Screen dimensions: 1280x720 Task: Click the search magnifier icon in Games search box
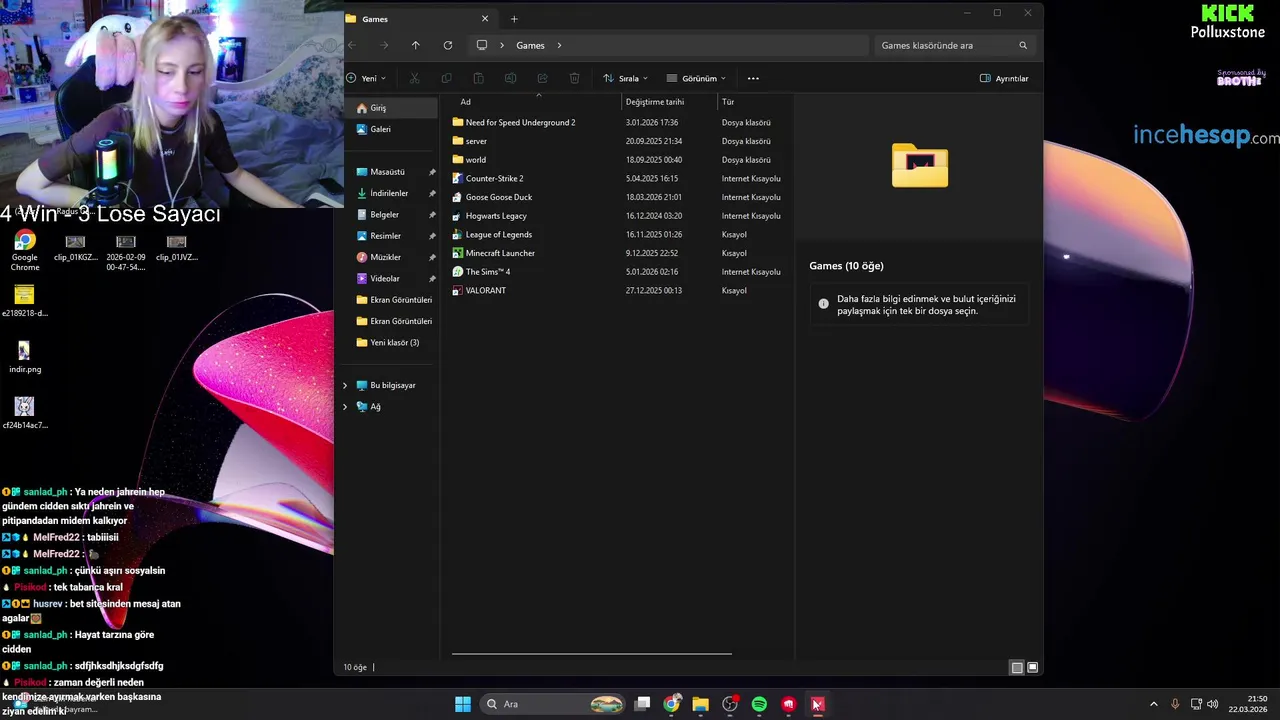(1023, 45)
